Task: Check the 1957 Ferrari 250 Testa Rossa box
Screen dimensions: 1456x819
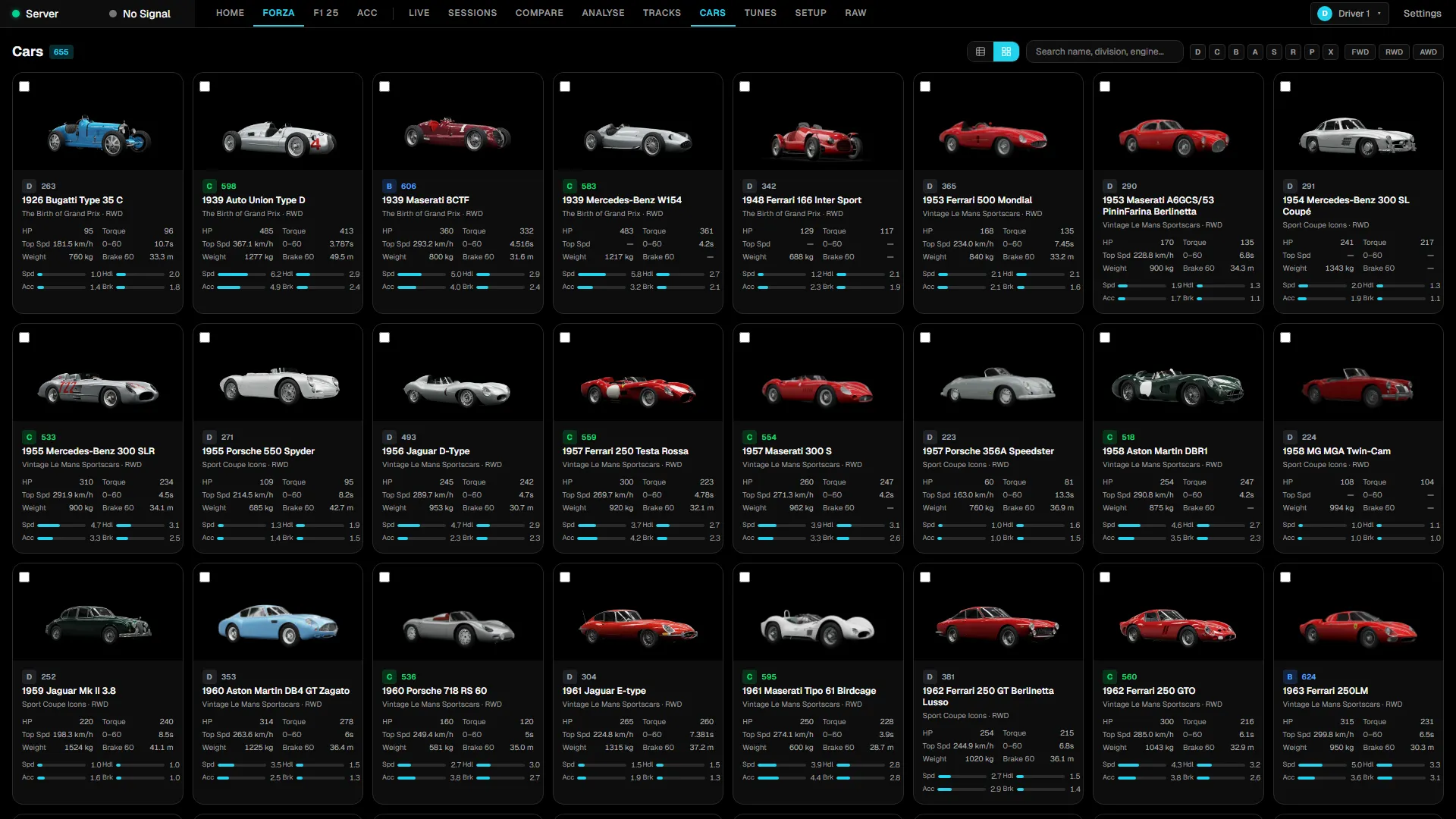Action: (565, 337)
